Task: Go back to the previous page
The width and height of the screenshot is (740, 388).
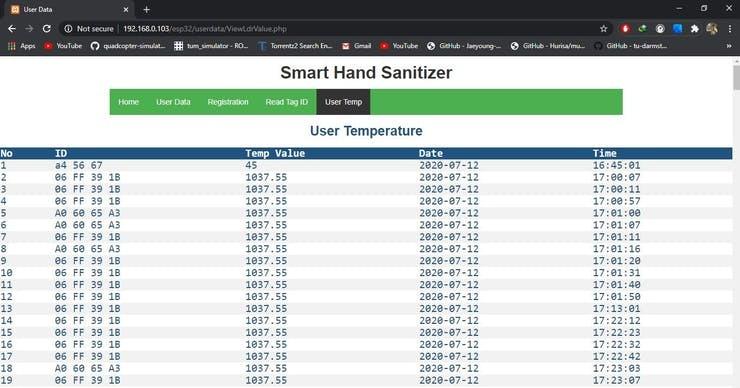Action: coord(12,29)
